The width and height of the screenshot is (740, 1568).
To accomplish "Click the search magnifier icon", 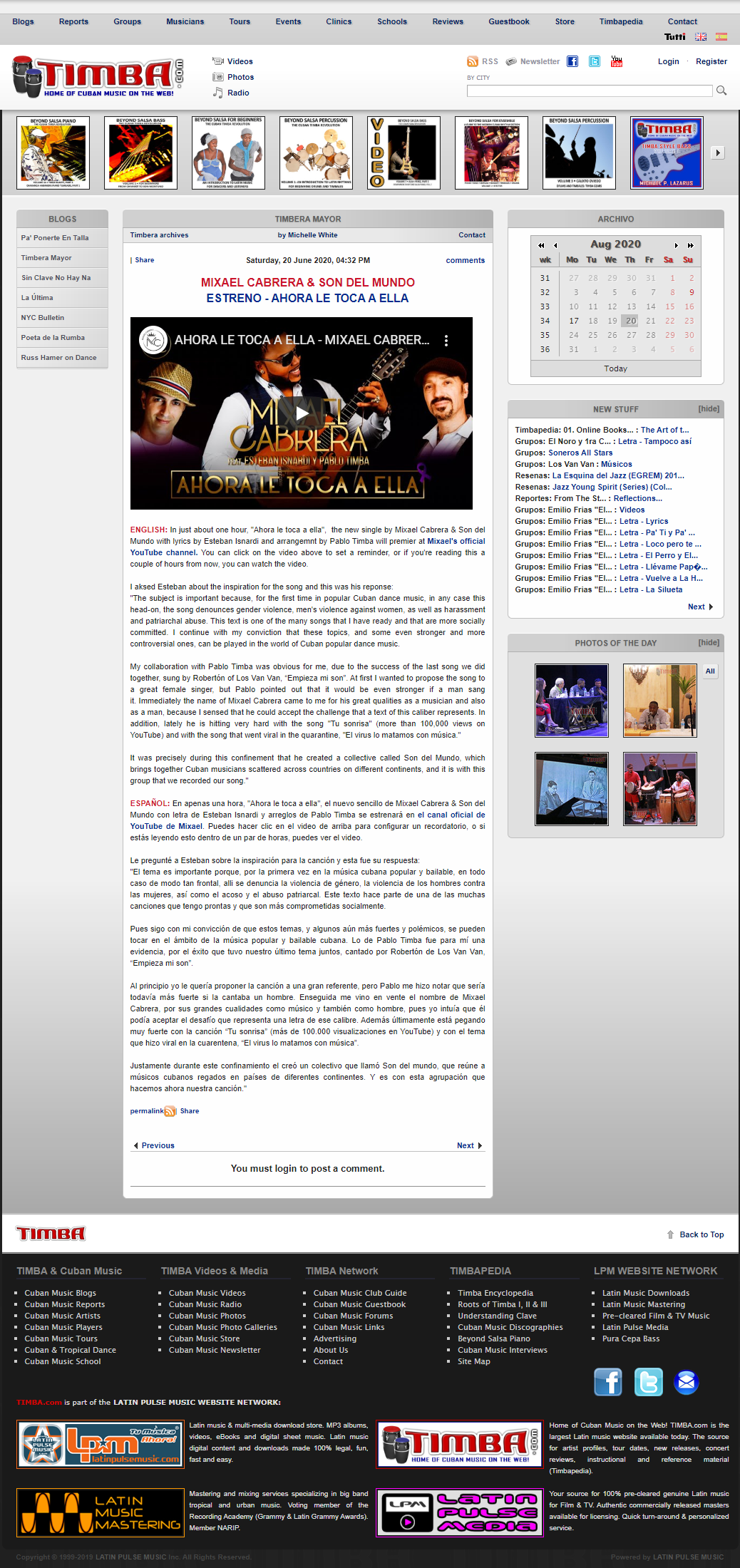I will coord(721,91).
